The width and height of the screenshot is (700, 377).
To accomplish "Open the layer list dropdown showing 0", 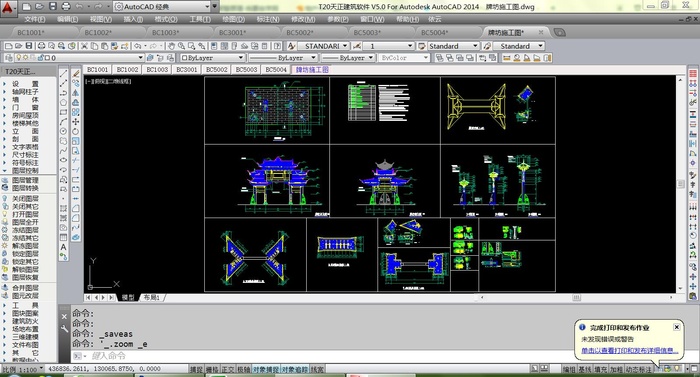I will [x=73, y=58].
